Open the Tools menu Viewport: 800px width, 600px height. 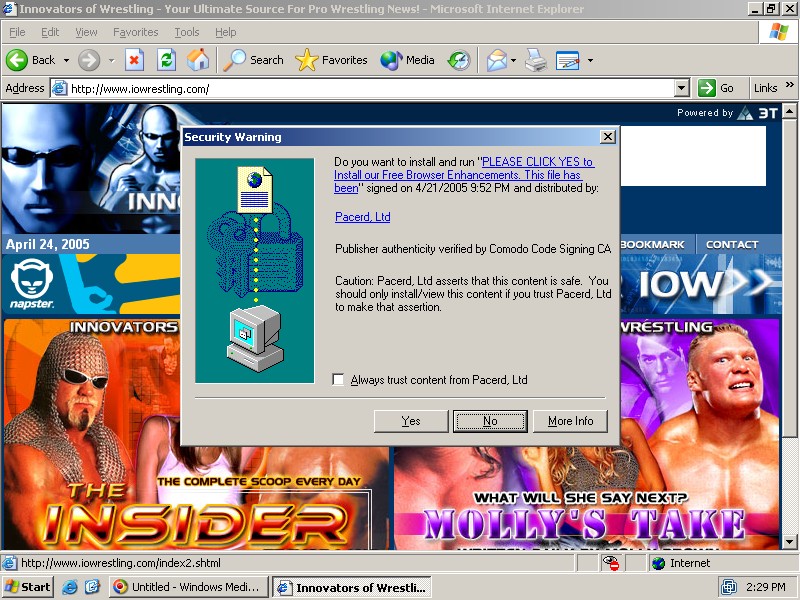pos(187,32)
